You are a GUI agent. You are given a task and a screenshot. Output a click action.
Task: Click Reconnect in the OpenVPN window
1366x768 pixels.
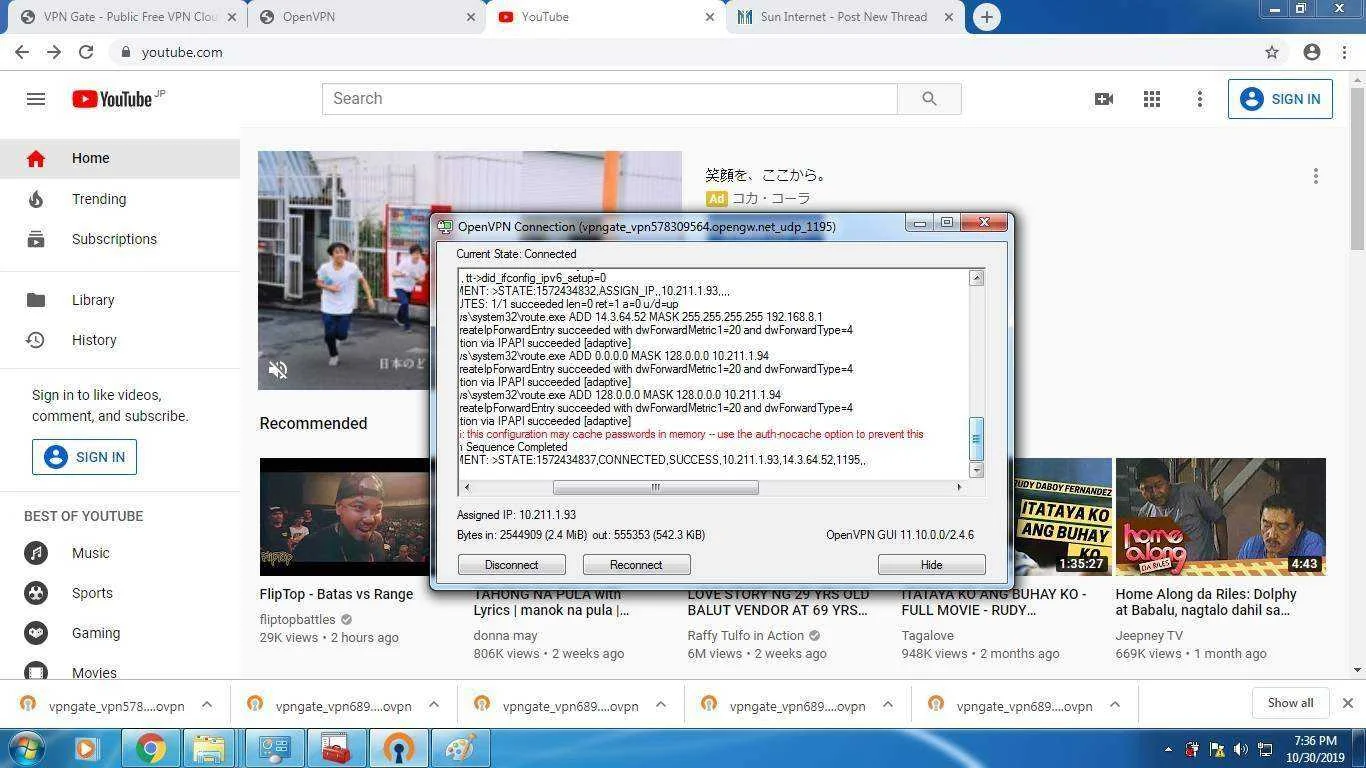click(636, 565)
